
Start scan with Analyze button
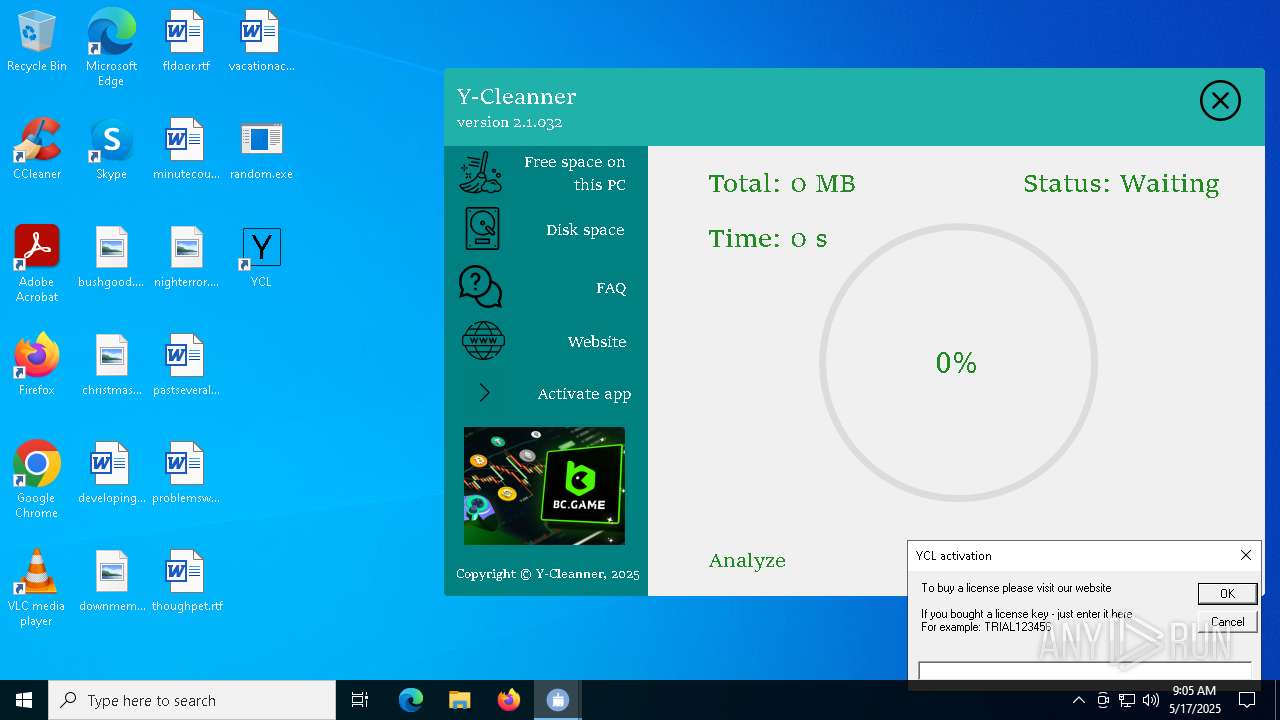(x=747, y=561)
